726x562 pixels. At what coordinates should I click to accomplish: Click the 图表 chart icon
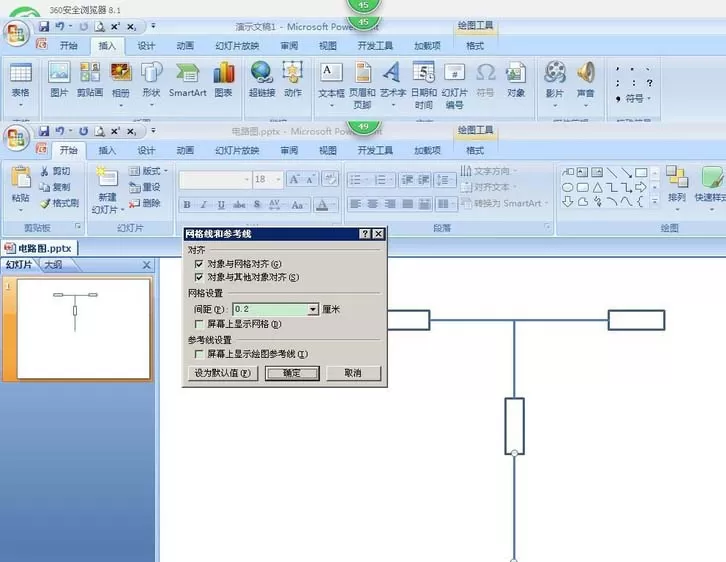(x=223, y=79)
